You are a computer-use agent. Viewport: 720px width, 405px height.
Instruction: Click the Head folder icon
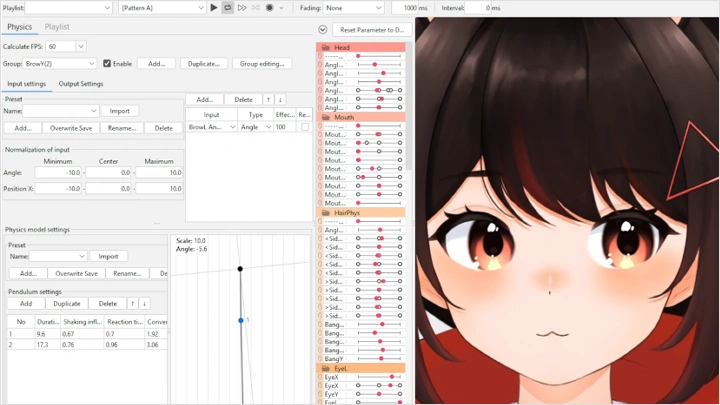[x=326, y=47]
